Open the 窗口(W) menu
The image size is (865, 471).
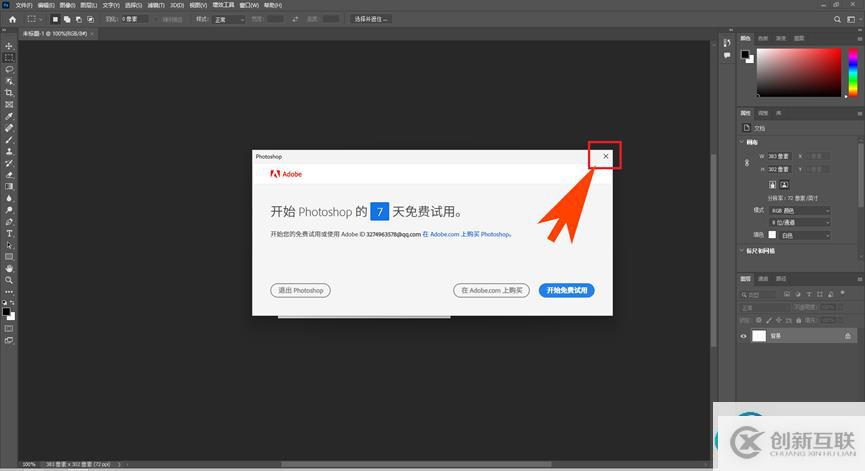tap(249, 5)
